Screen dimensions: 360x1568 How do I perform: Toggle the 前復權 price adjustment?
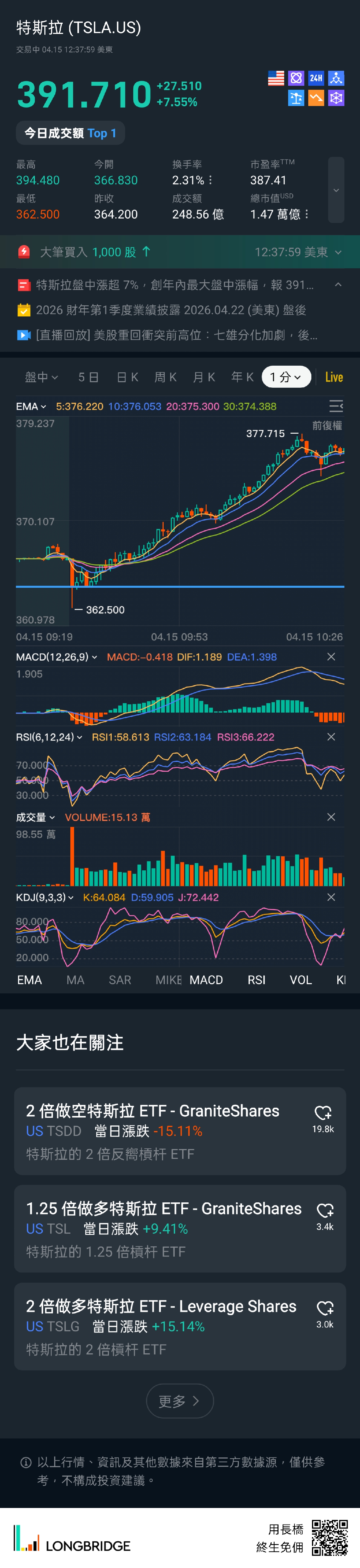point(327,425)
